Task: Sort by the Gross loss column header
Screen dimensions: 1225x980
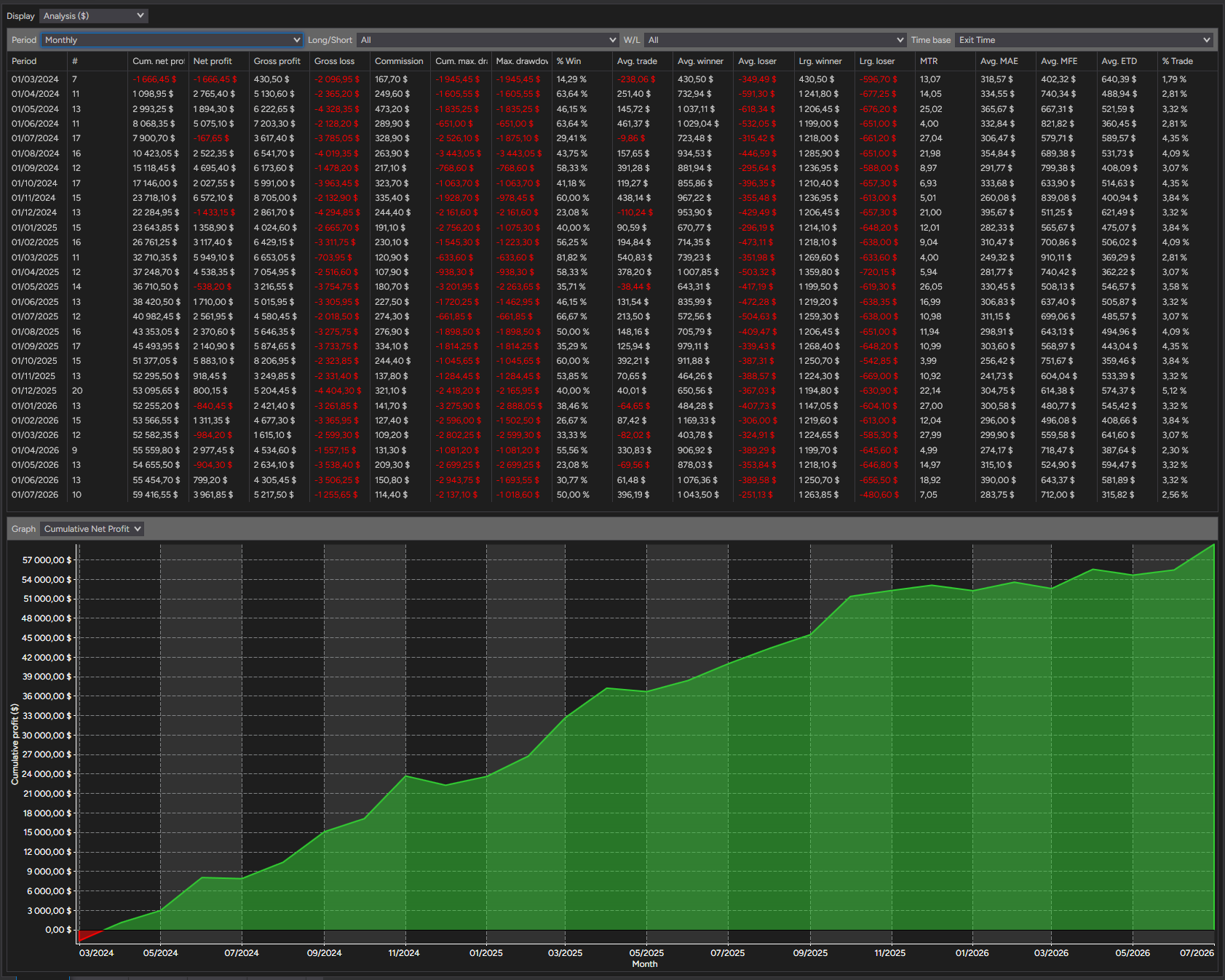Action: pyautogui.click(x=340, y=61)
